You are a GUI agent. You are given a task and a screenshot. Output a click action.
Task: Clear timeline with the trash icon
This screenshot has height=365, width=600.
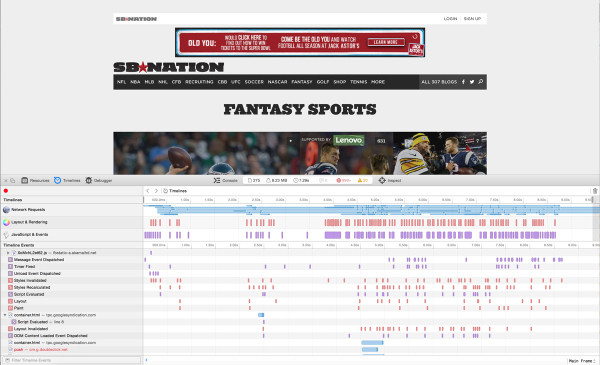[x=595, y=191]
